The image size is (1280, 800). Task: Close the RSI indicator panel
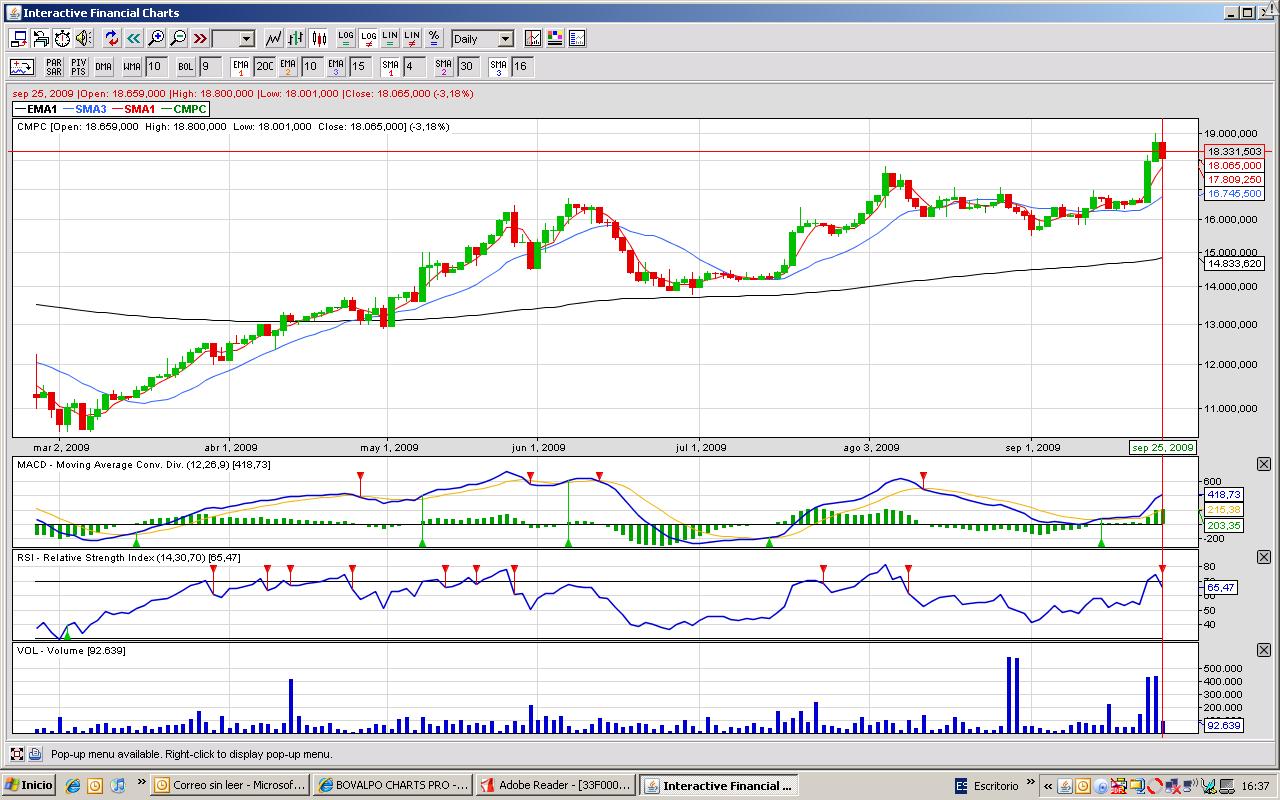coord(1263,557)
